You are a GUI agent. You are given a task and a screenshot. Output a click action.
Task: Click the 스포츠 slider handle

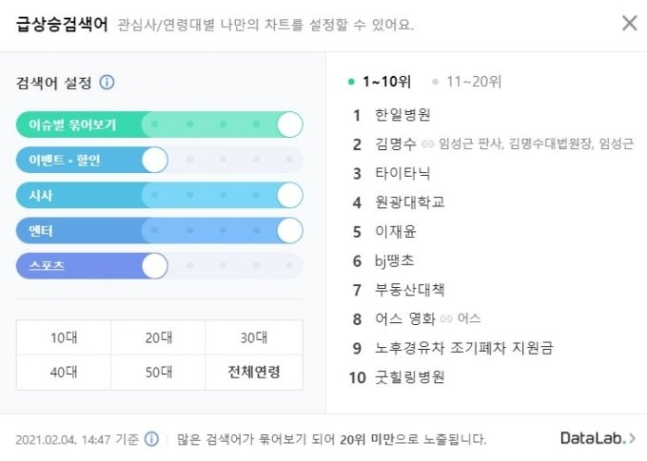(155, 265)
